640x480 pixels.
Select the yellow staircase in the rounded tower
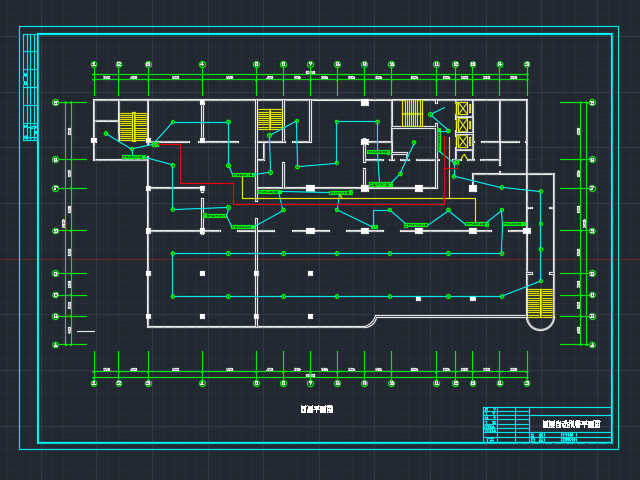540,303
